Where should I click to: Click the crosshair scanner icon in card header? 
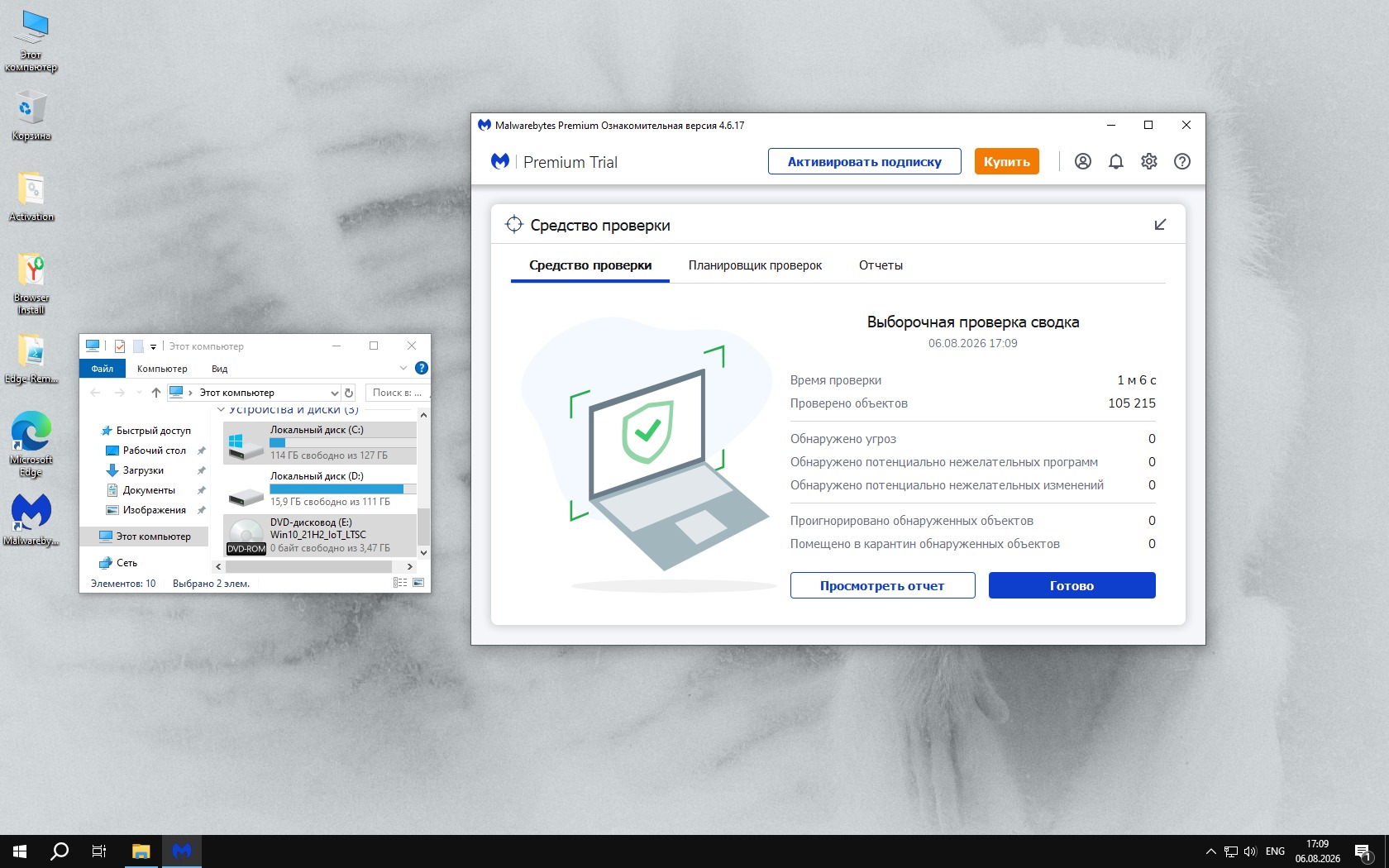coord(513,225)
